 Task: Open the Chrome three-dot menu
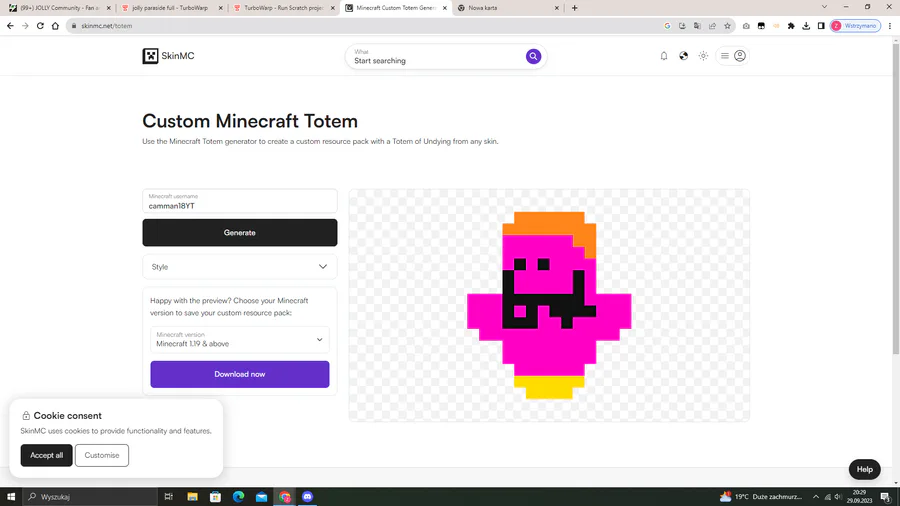pos(890,26)
